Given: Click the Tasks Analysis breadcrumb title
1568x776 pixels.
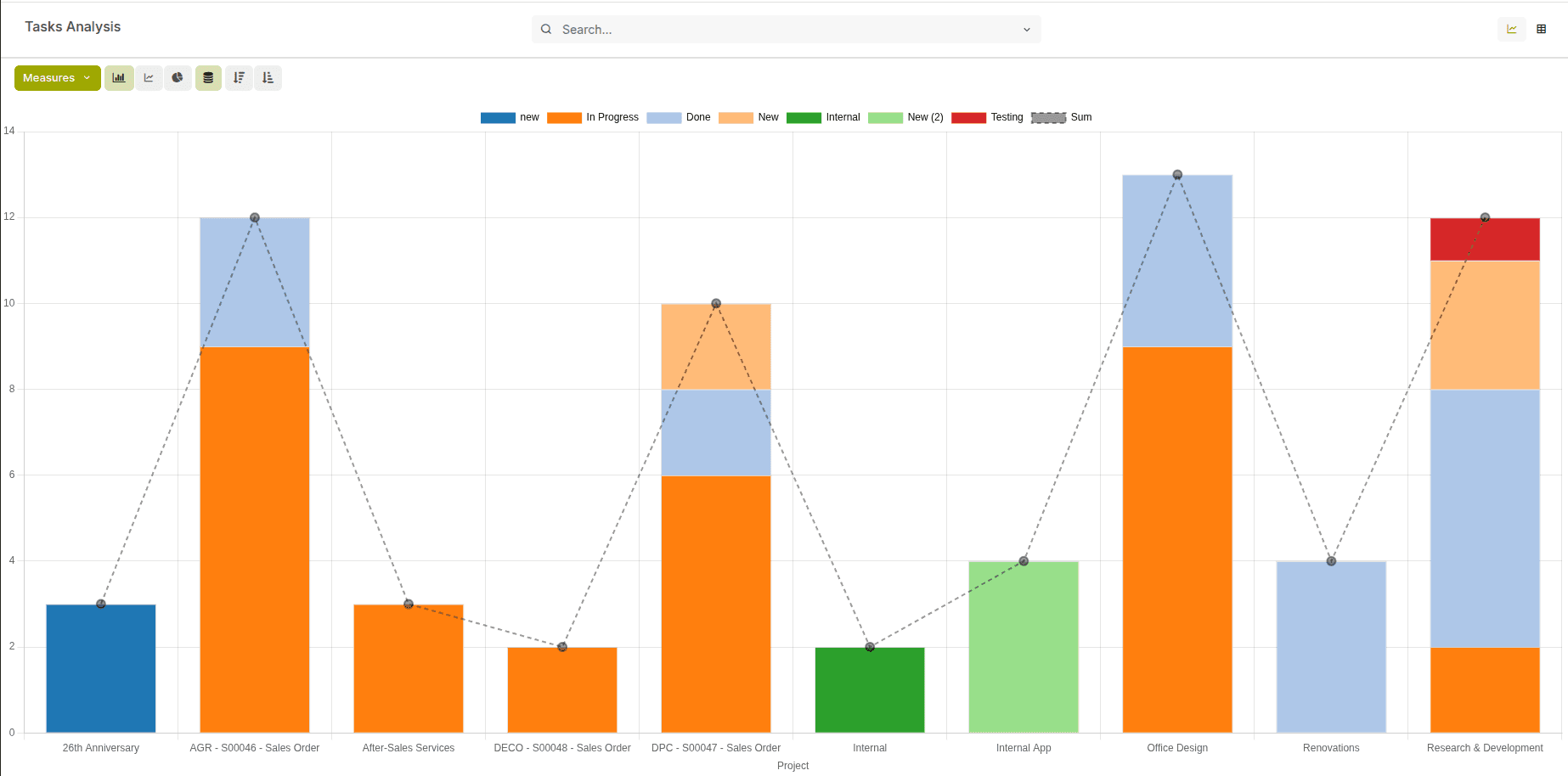Looking at the screenshot, I should click(72, 26).
